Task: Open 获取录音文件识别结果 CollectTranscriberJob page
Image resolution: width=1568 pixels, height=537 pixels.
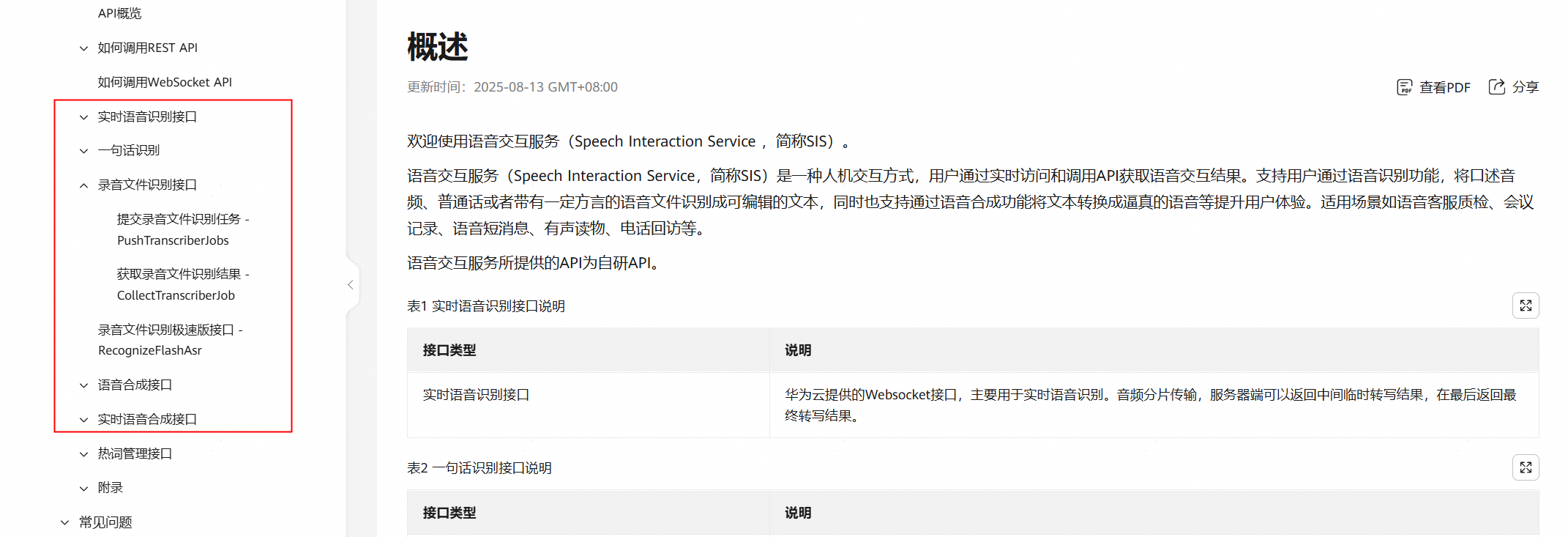Action: point(183,284)
